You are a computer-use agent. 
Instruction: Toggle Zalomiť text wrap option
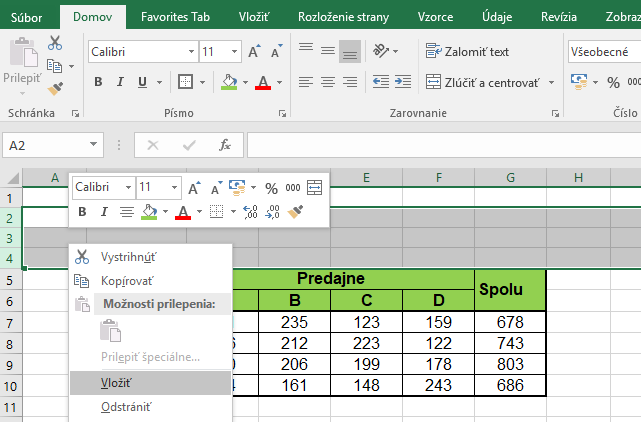click(x=467, y=51)
